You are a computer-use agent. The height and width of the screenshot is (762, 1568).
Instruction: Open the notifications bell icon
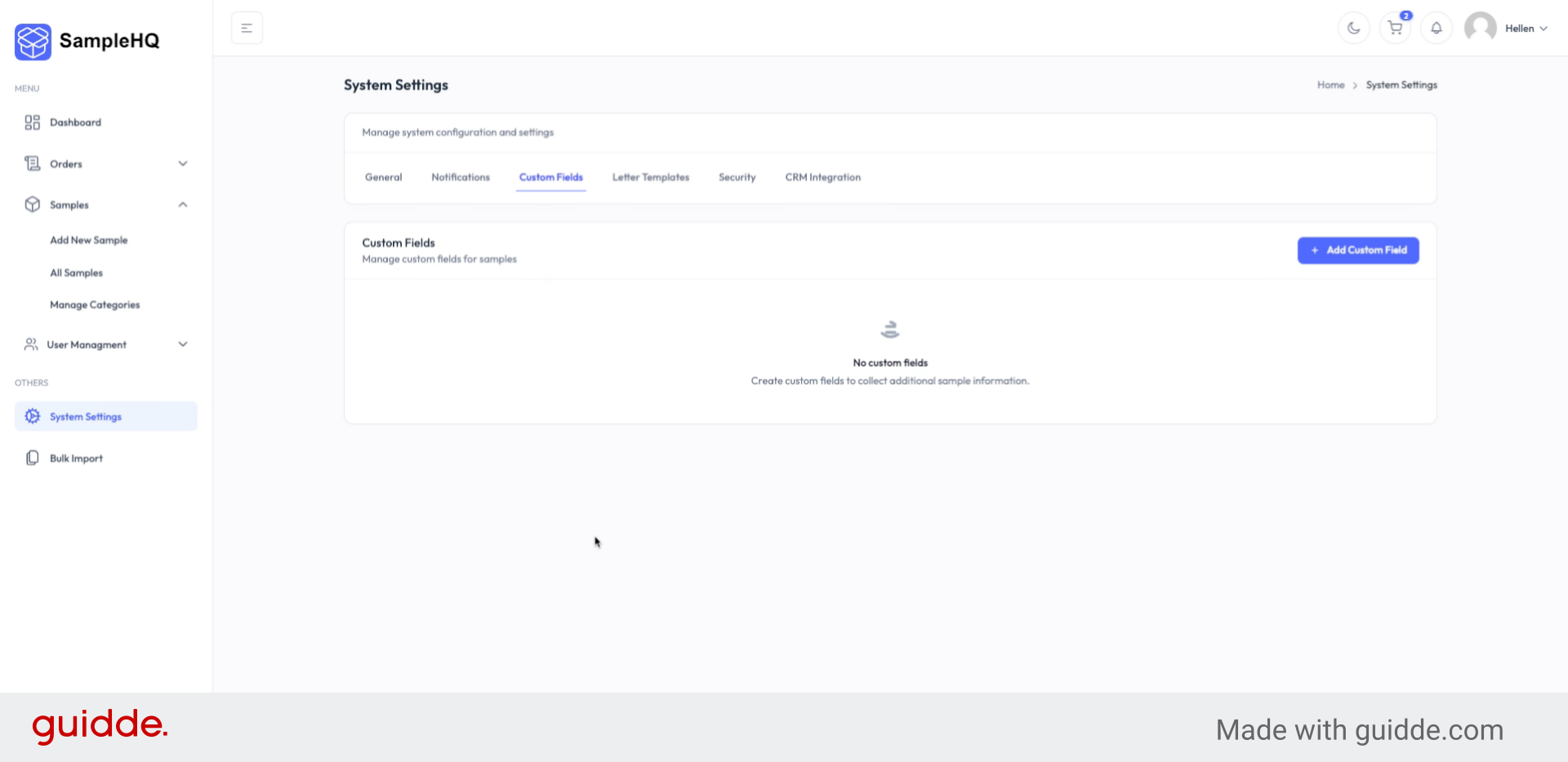click(1437, 27)
